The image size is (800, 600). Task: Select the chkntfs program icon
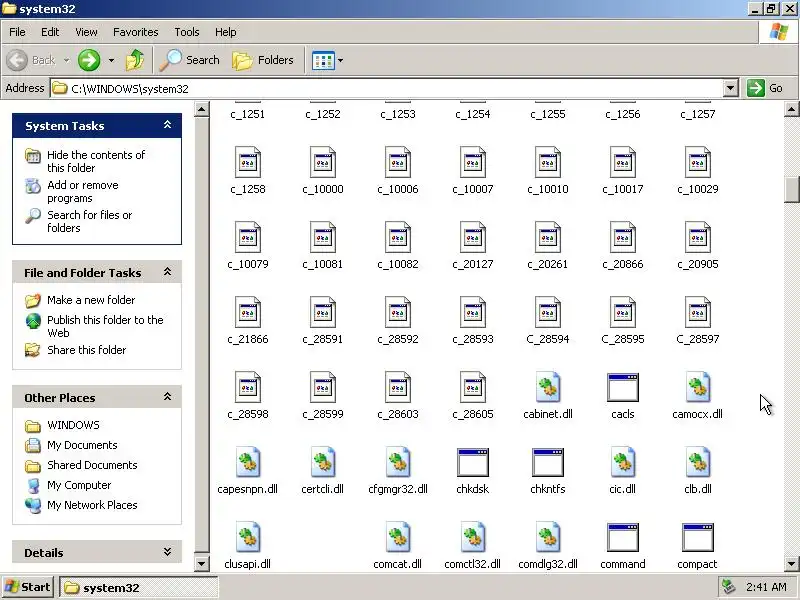click(x=547, y=462)
